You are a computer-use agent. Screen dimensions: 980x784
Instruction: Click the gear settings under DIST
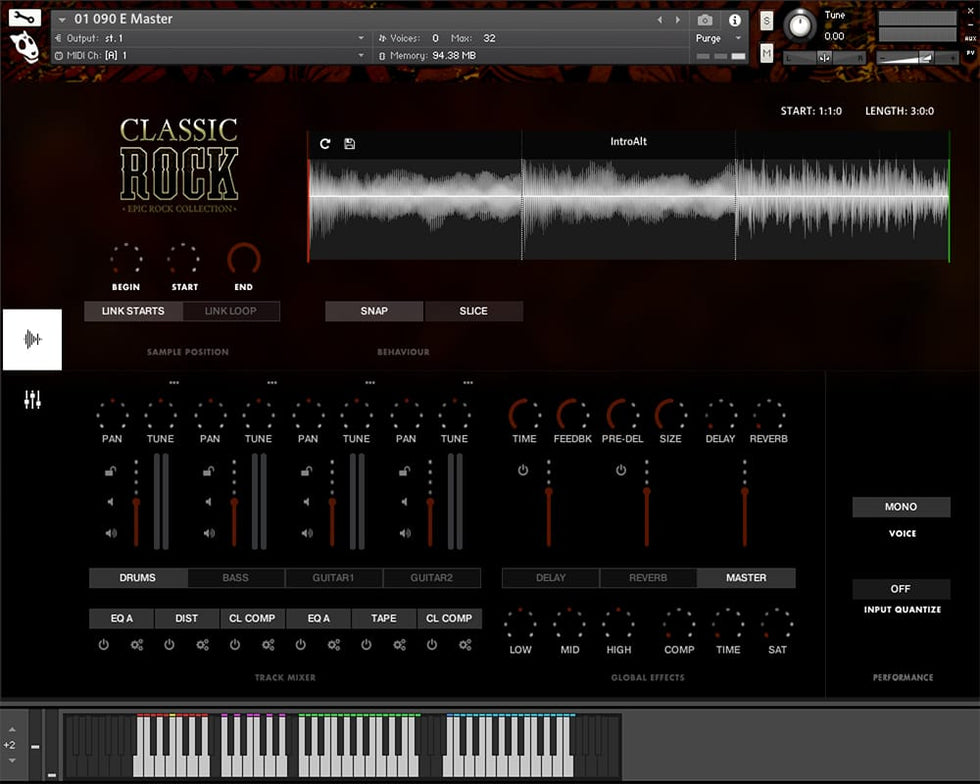coord(203,645)
